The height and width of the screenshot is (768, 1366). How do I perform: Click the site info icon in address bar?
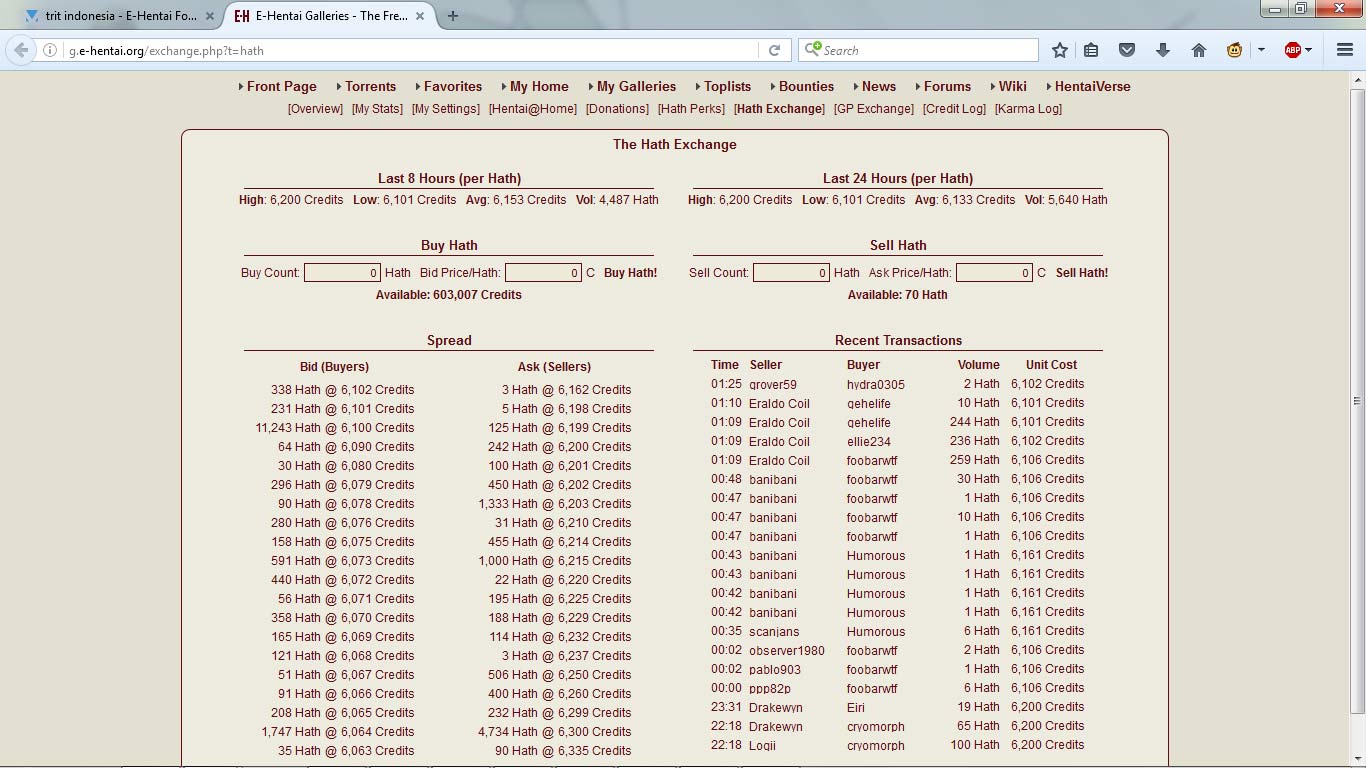49,50
